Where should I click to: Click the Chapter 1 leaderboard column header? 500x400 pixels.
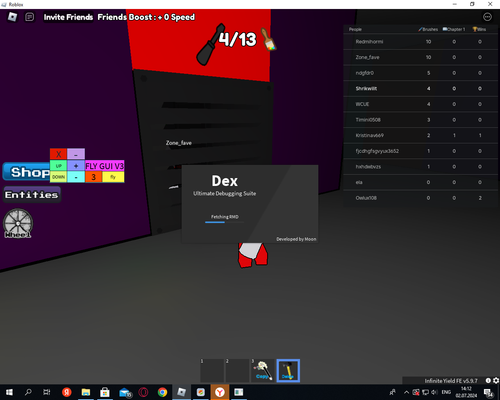(454, 29)
